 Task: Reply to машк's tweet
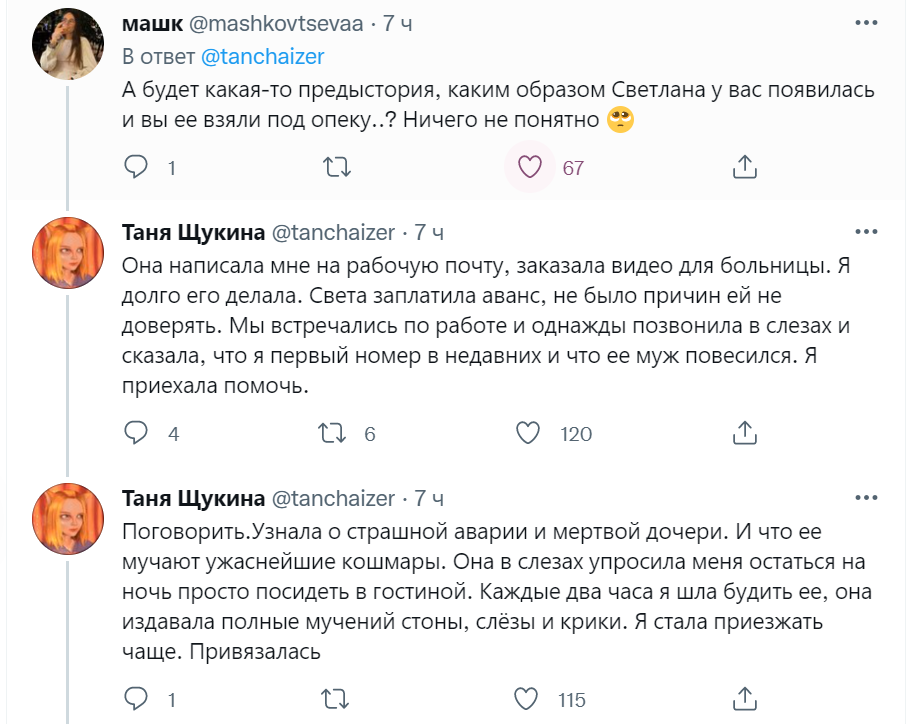coord(135,167)
